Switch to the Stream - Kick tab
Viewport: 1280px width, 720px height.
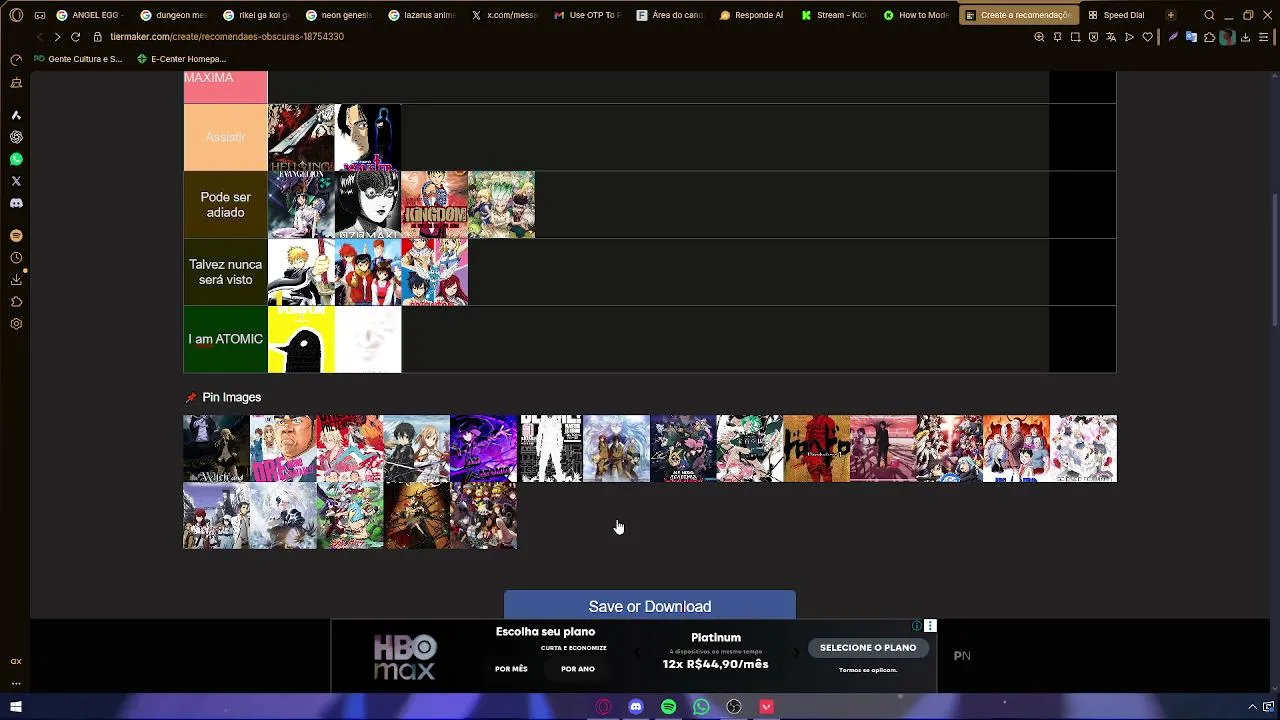click(x=834, y=15)
